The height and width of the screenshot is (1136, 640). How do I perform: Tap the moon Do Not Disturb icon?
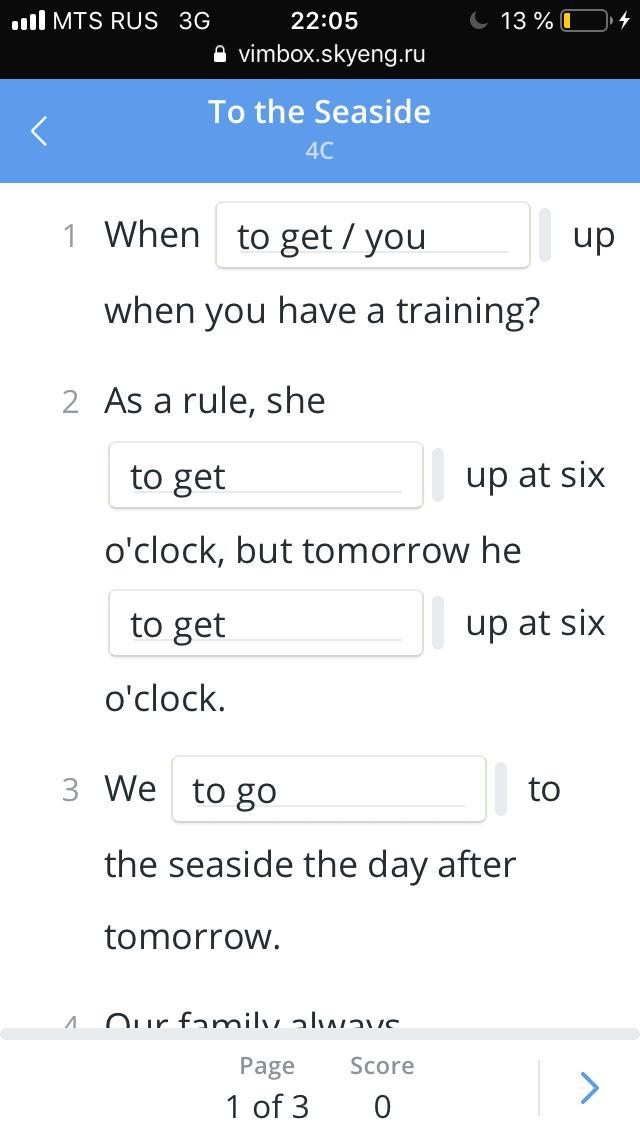click(x=478, y=20)
